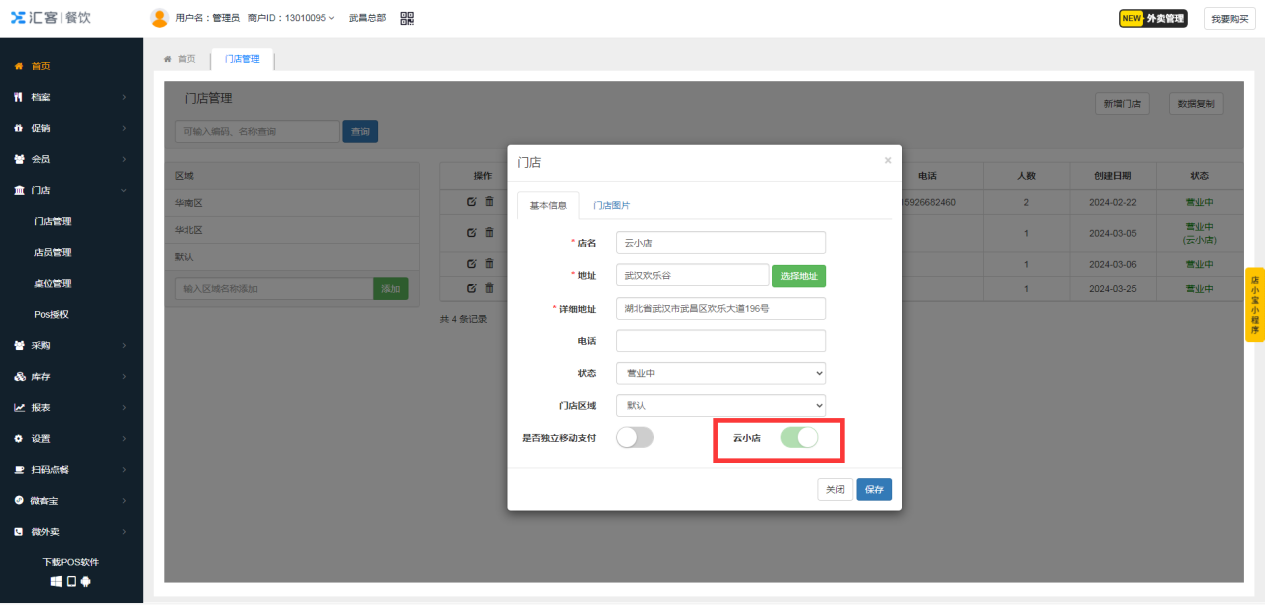Click inside the 电话 phone input field
The image size is (1265, 605).
click(720, 340)
